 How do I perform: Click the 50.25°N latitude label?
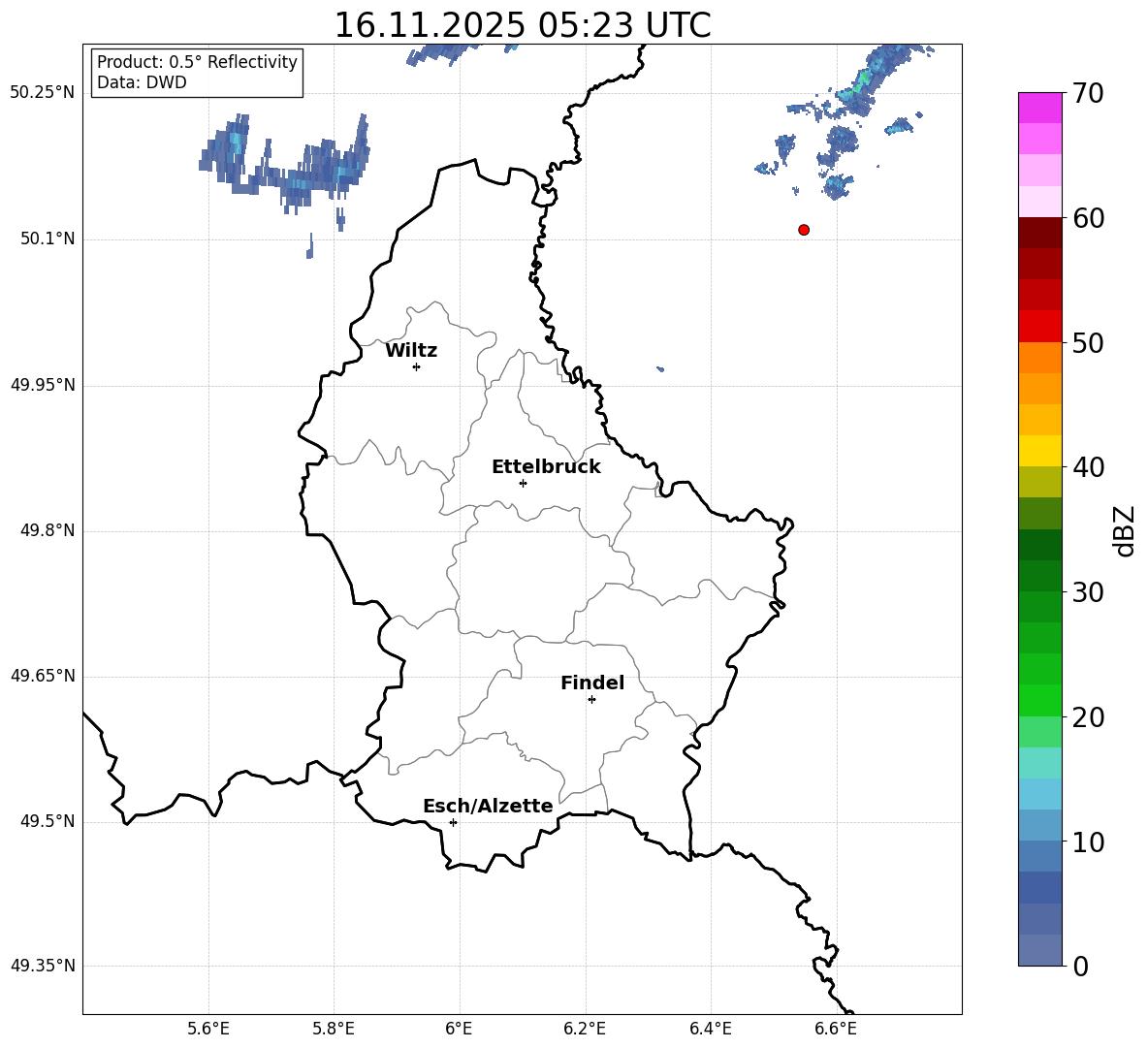pos(43,93)
